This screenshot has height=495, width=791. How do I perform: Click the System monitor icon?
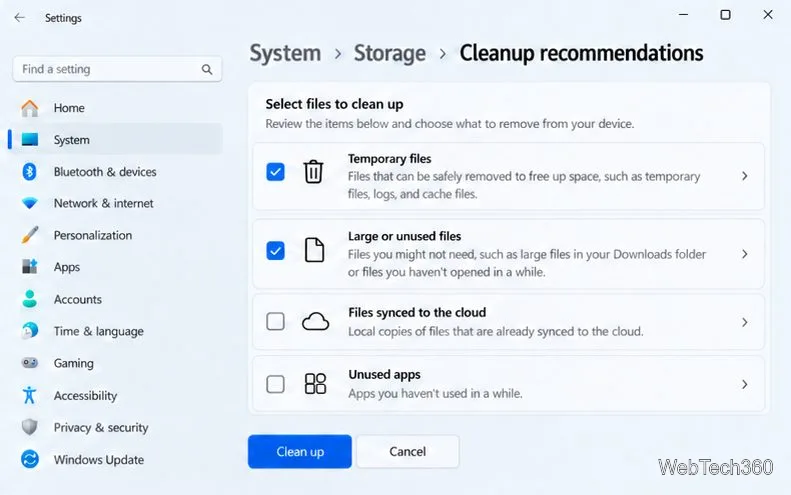[30, 139]
